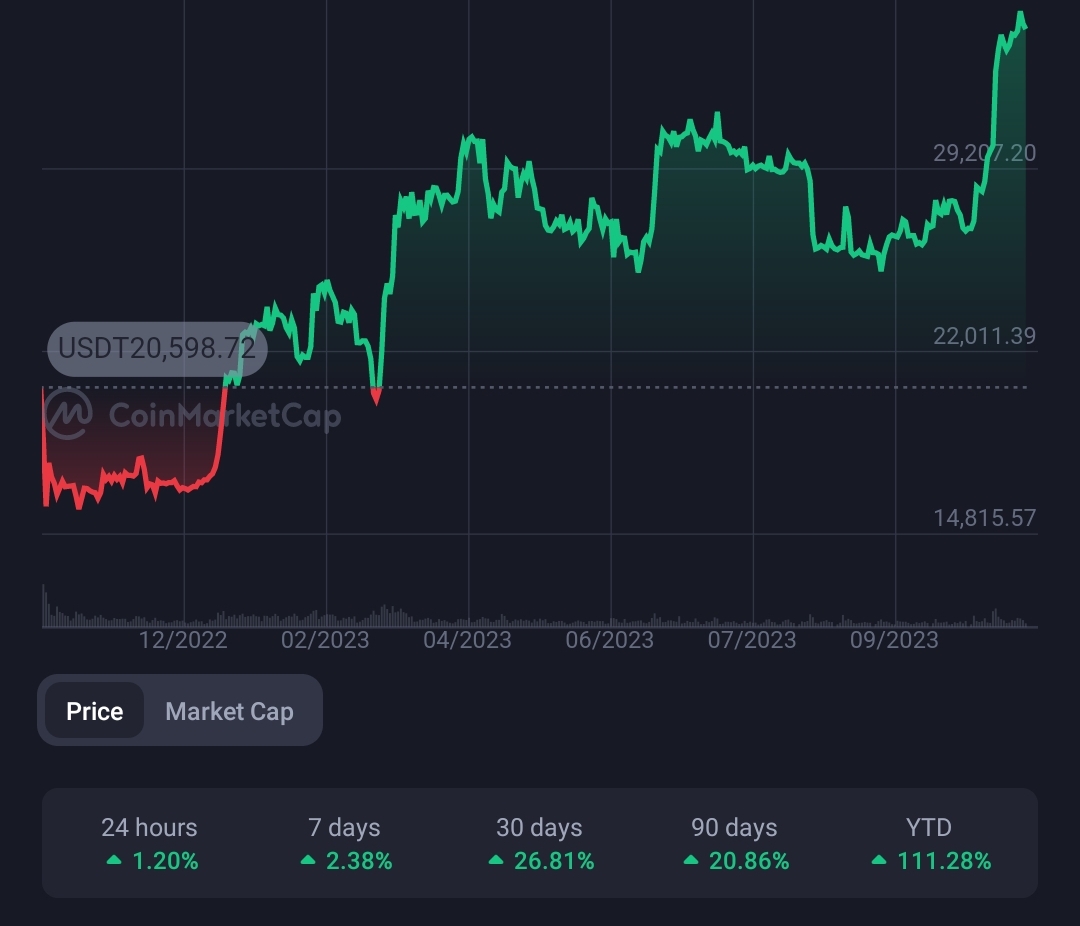Image resolution: width=1080 pixels, height=926 pixels.
Task: Click the CoinMarketCap watermark logo icon
Action: pyautogui.click(x=69, y=415)
